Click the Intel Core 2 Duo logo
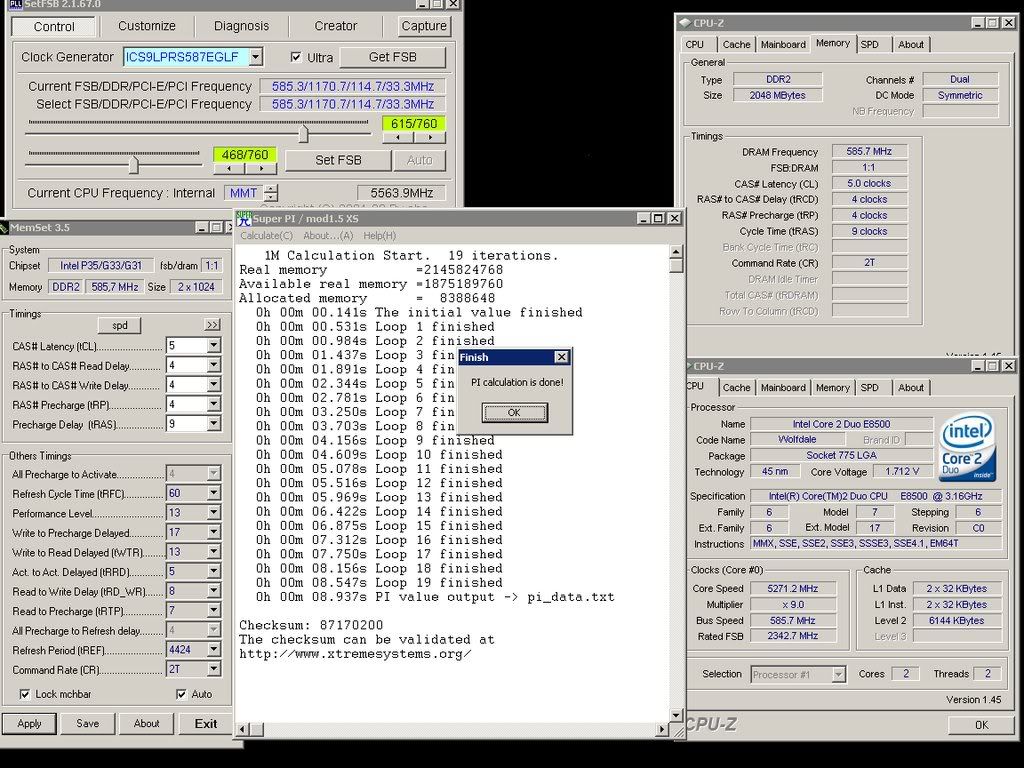This screenshot has width=1024, height=768. (x=968, y=447)
